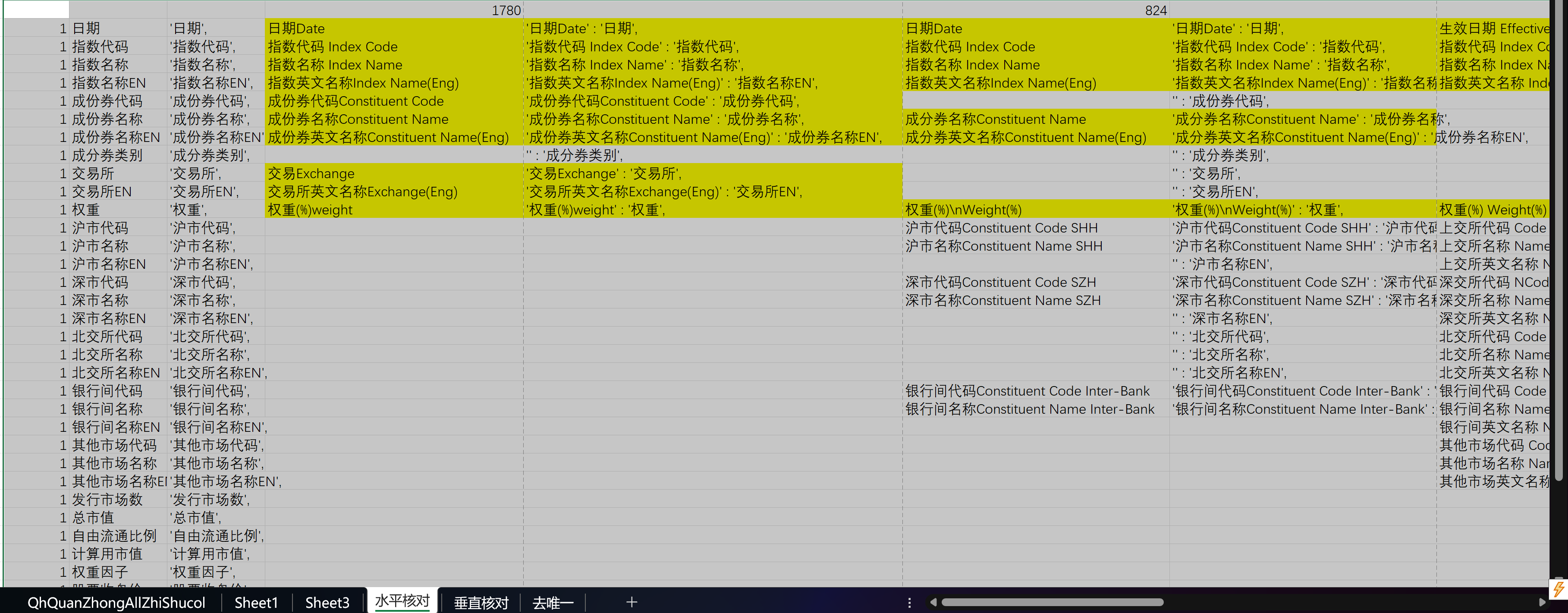Click the right scroll arrow of the horizontal scrollbar
This screenshot has width=1568, height=613.
pyautogui.click(x=1541, y=602)
